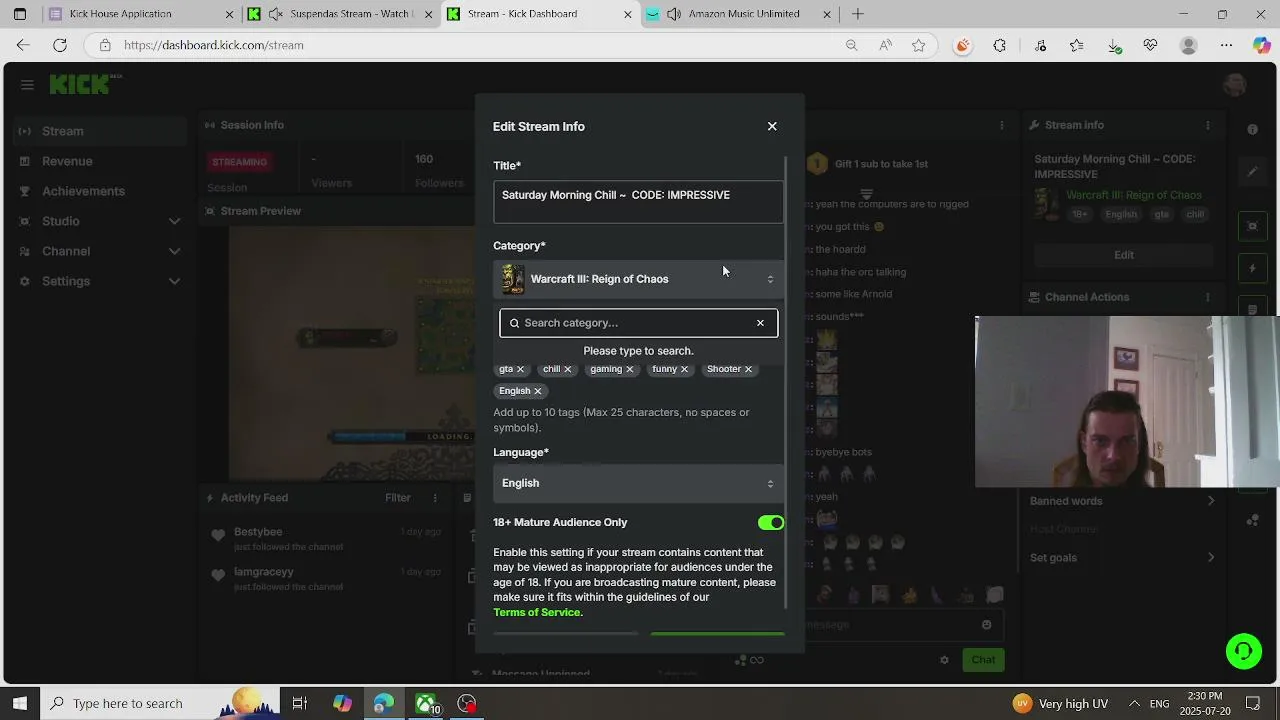Screen dimensions: 1280x720
Task: Open the Terms of Service link
Action: [537, 612]
